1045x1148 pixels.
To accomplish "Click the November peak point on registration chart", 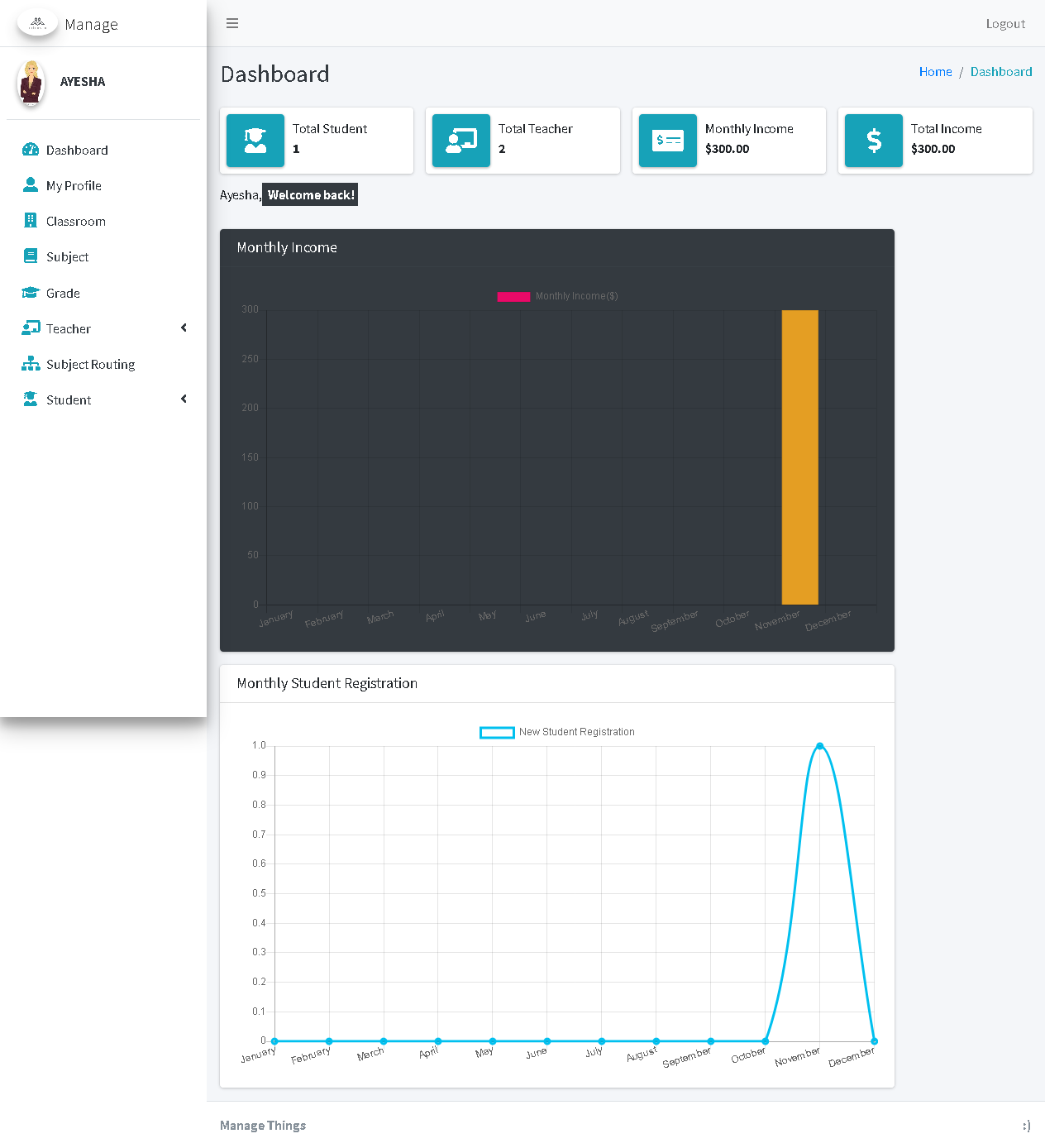I will click(x=820, y=746).
